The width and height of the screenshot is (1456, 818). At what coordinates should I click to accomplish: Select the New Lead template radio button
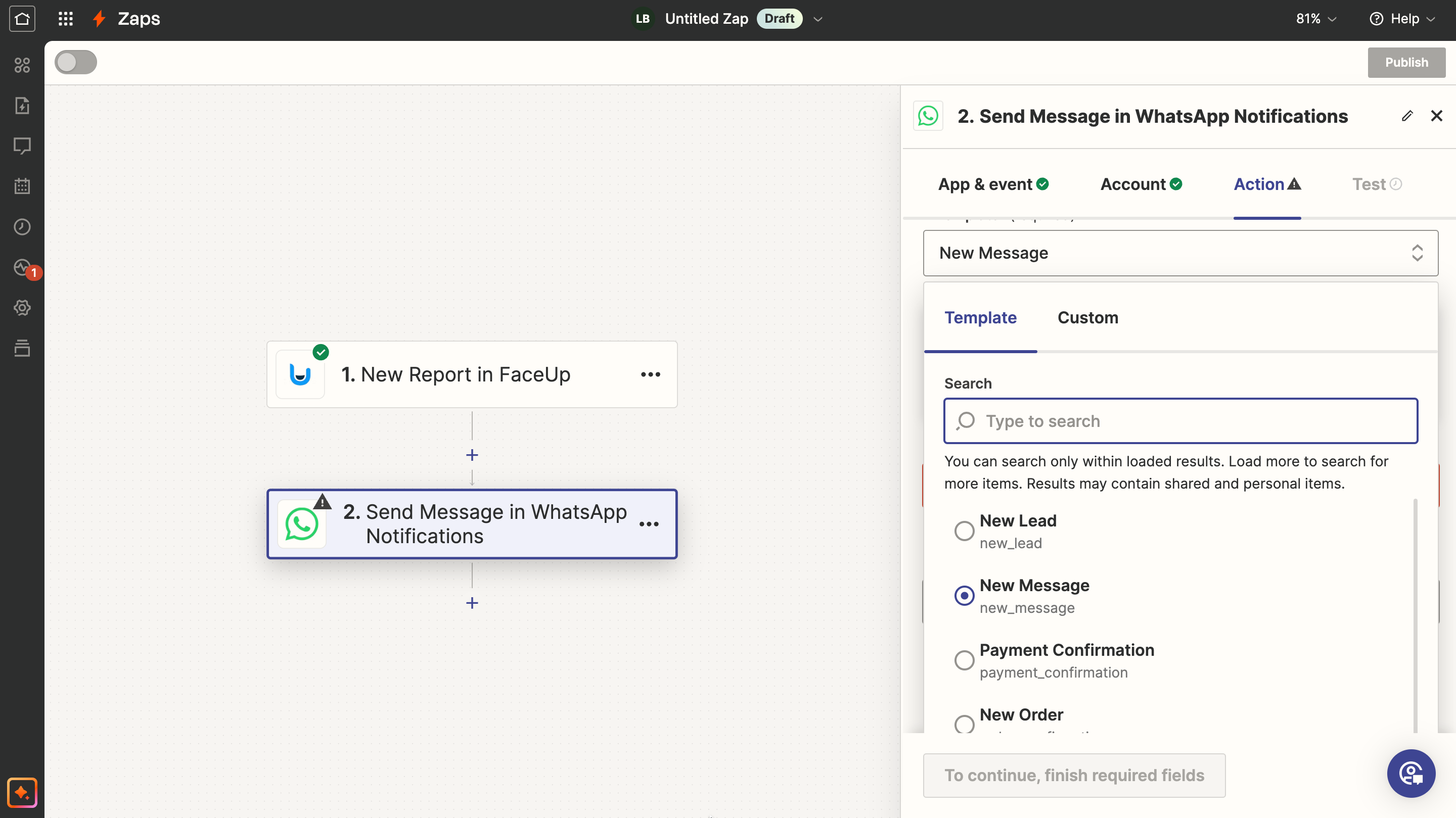[964, 531]
